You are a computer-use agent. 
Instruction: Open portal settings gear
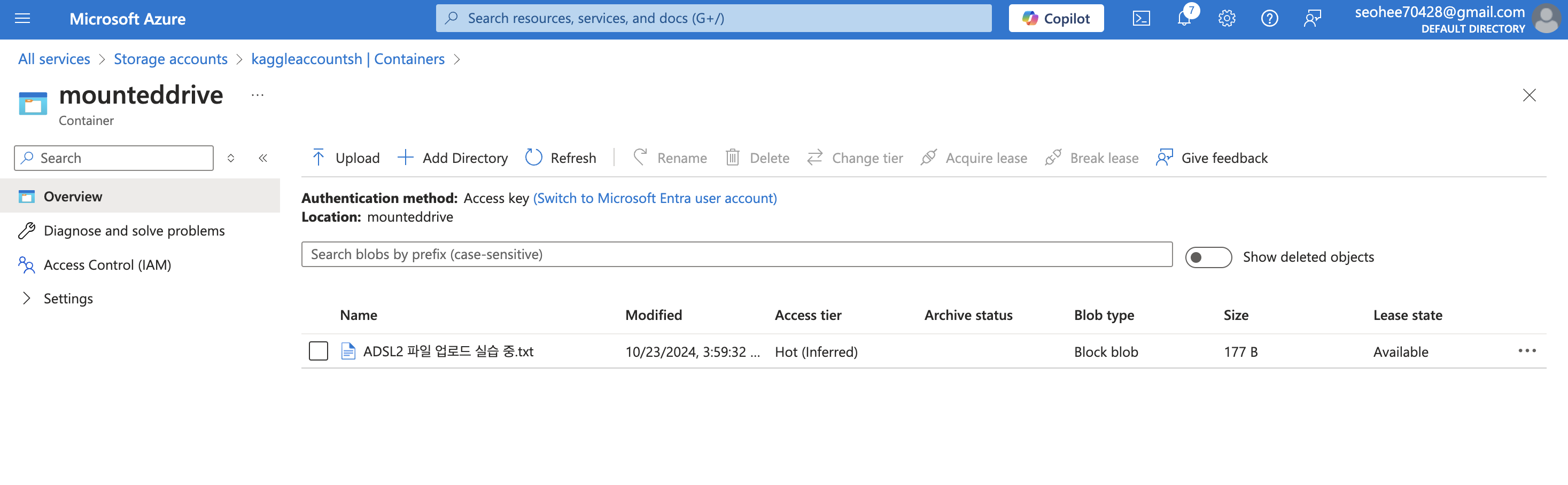(x=1227, y=18)
